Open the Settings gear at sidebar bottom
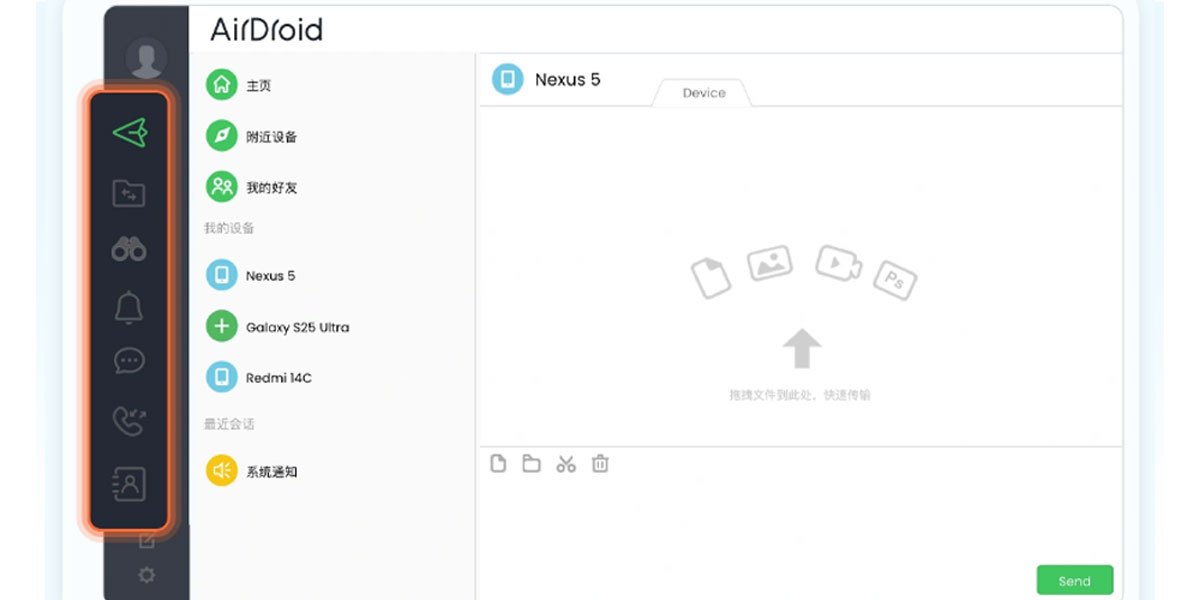Image resolution: width=1200 pixels, height=600 pixels. 146,575
